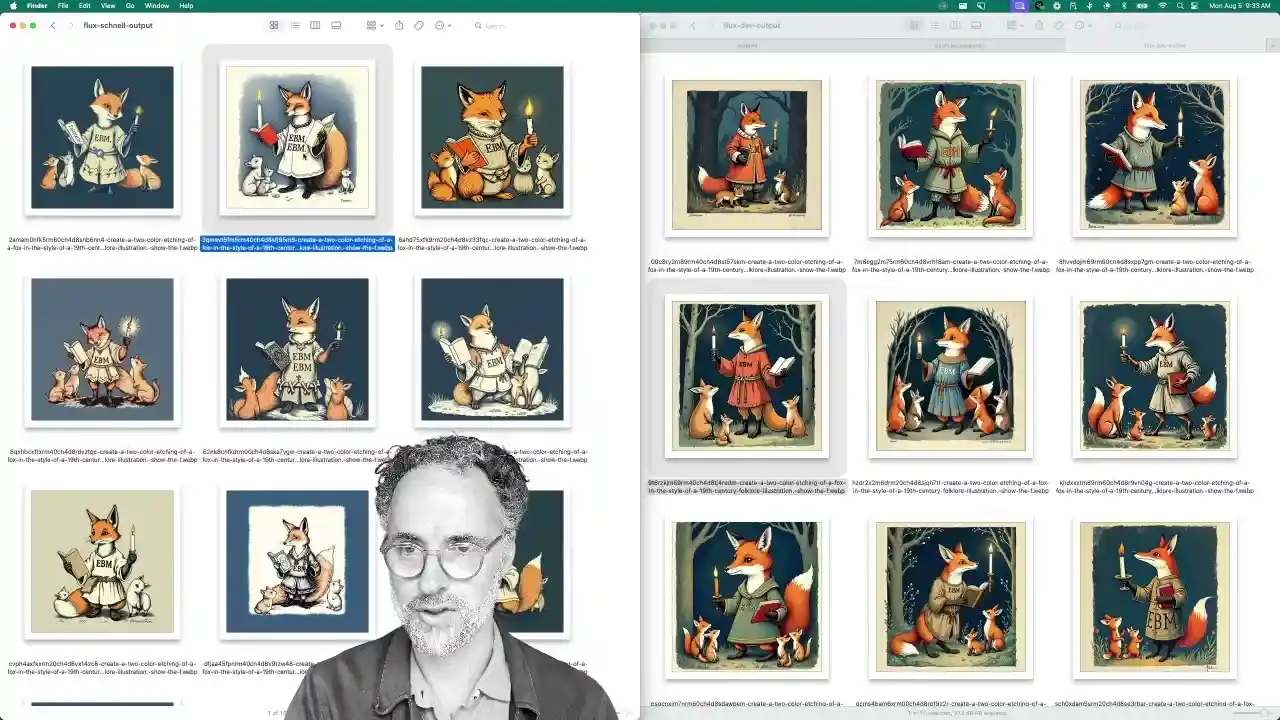Image resolution: width=1280 pixels, height=720 pixels.
Task: Go back in flux-schnell-output window
Action: click(53, 25)
